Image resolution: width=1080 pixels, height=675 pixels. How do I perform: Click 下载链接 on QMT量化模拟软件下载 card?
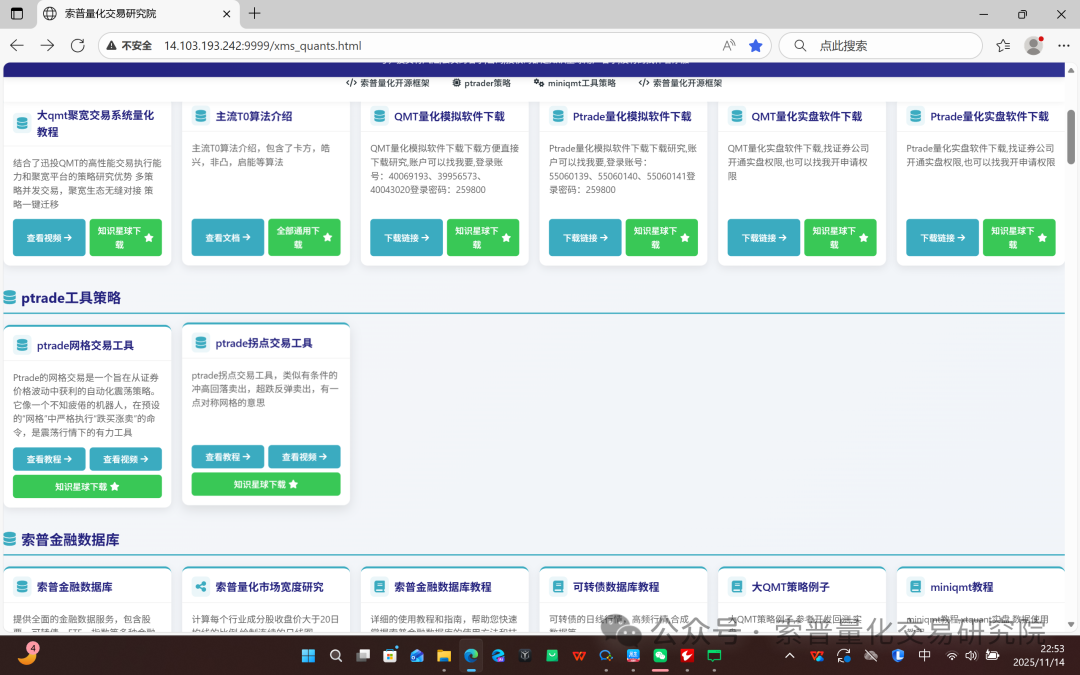pyautogui.click(x=406, y=238)
